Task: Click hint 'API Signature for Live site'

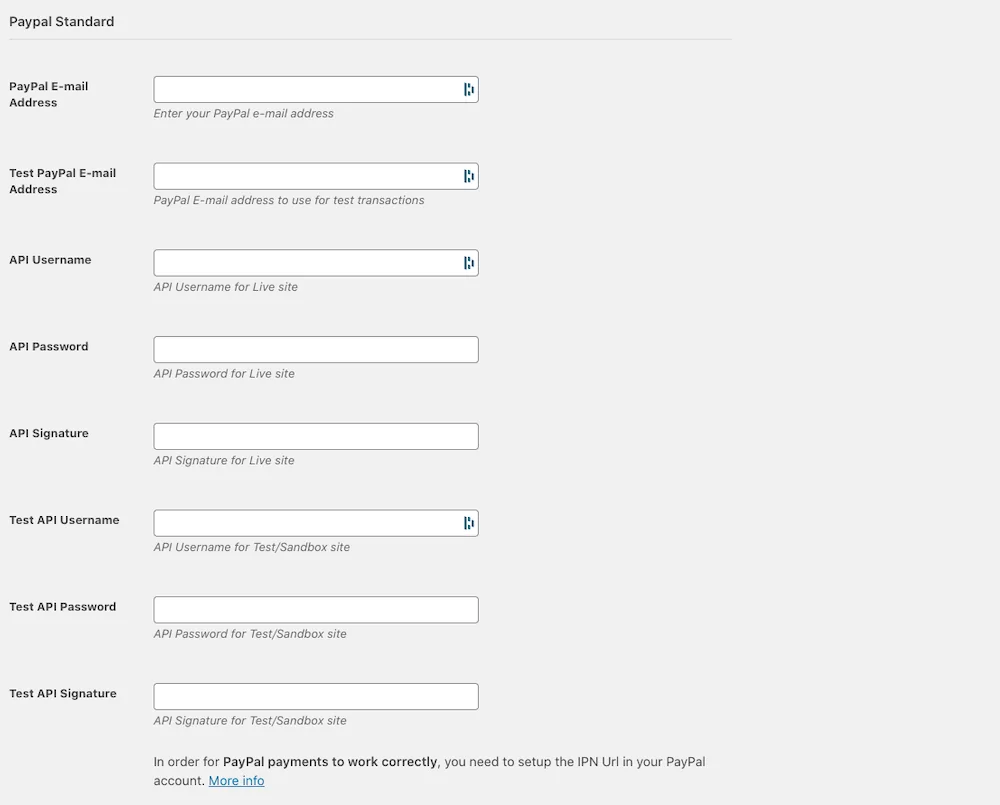Action: point(224,461)
